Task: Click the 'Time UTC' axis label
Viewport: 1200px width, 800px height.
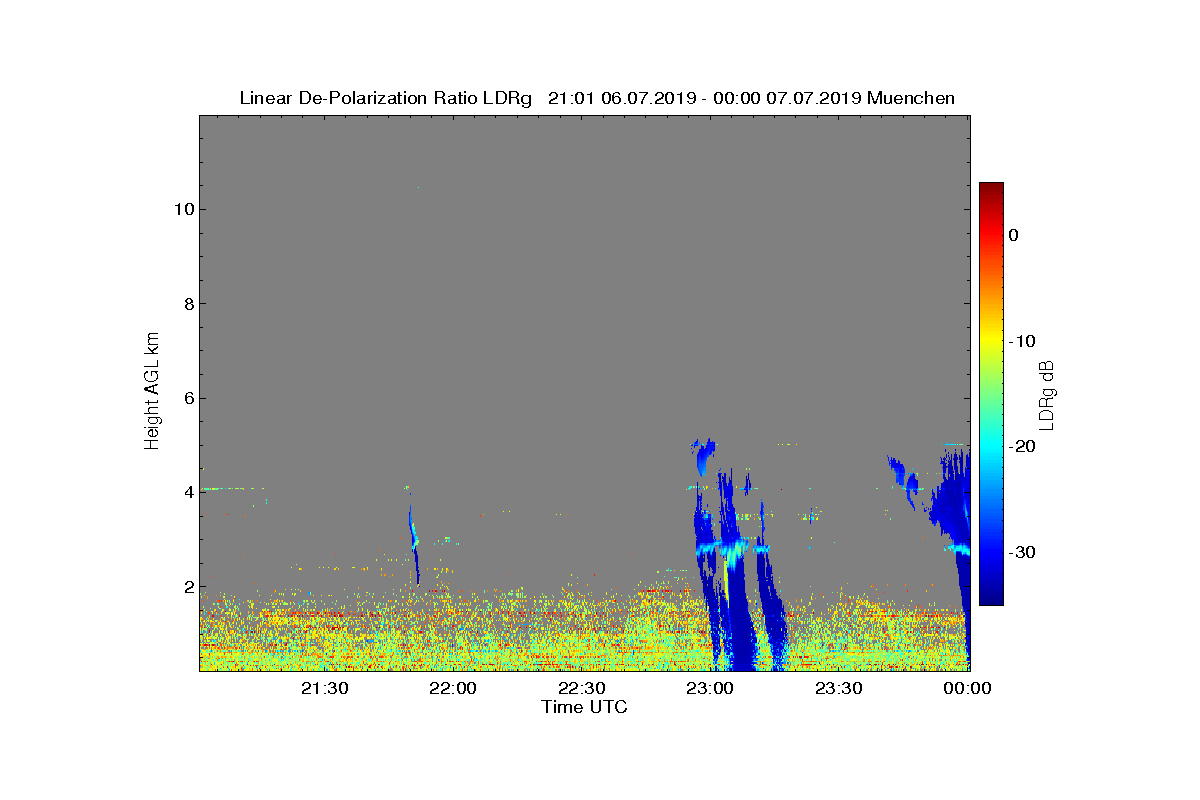Action: pyautogui.click(x=585, y=707)
